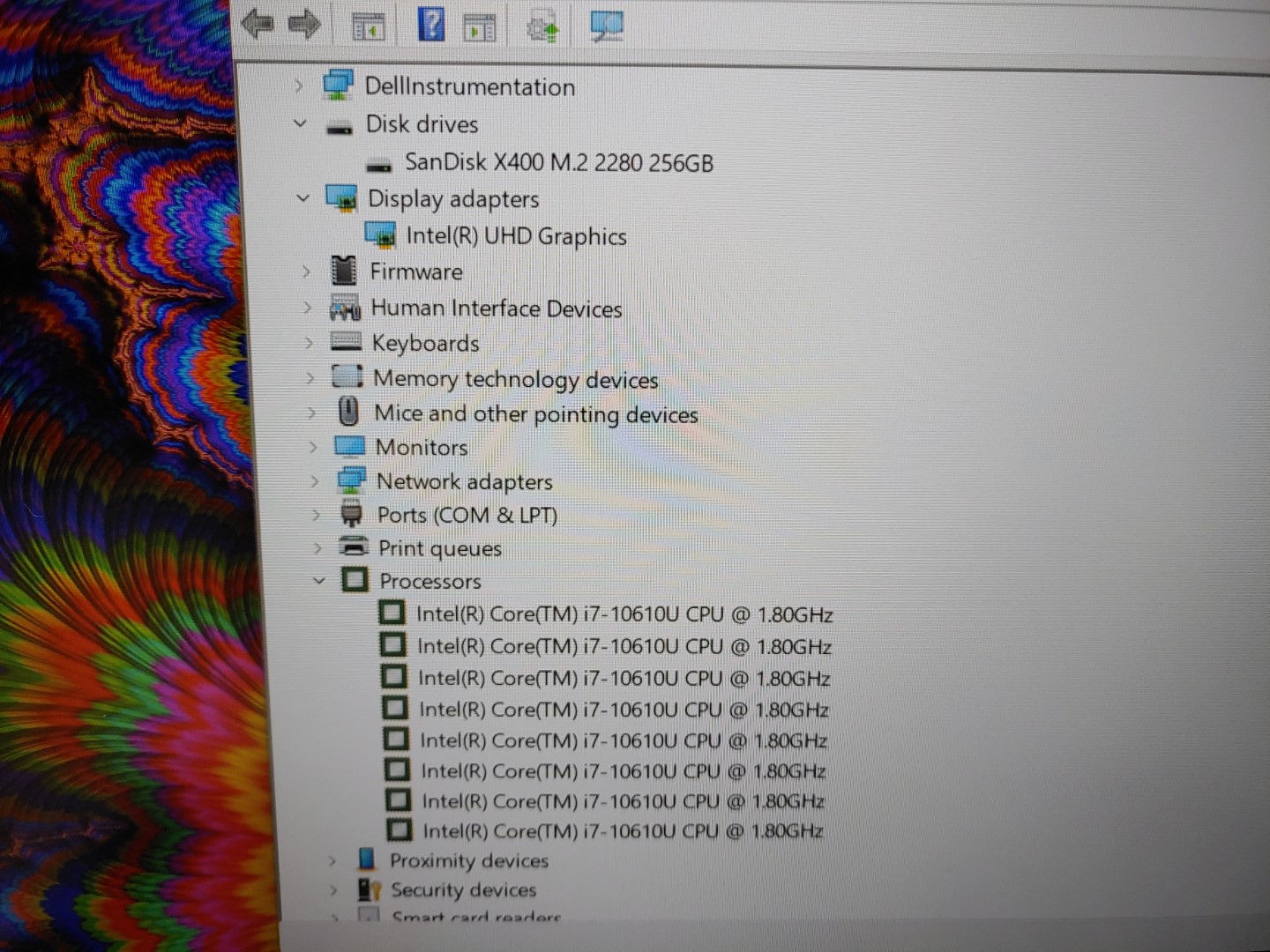Viewport: 1270px width, 952px height.
Task: Click the DellInstrumentation computer icon
Action: pyautogui.click(x=338, y=85)
